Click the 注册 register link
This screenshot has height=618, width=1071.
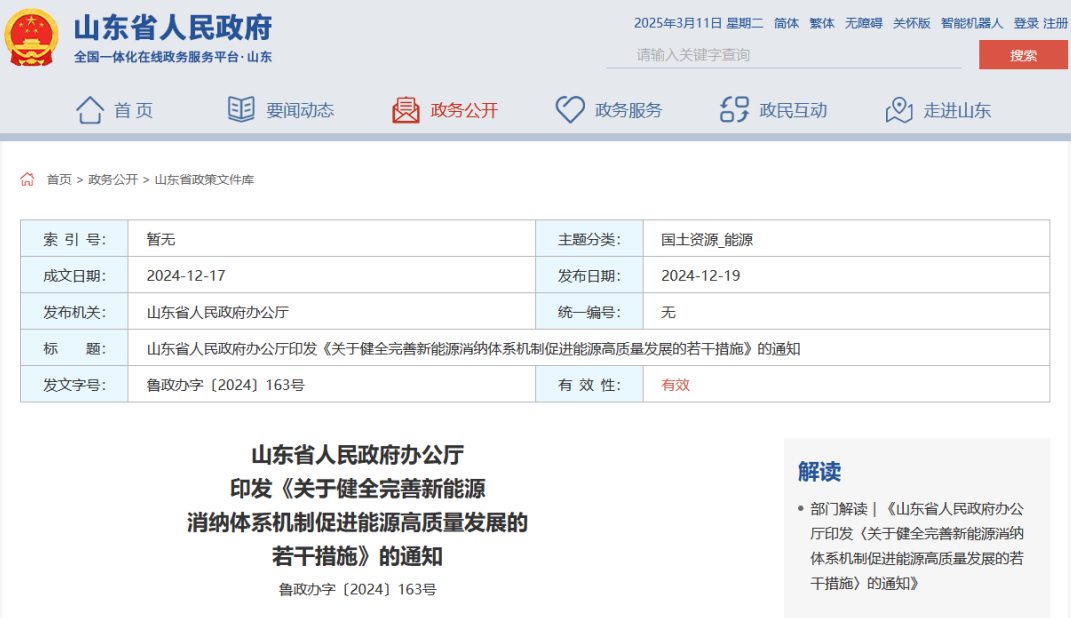pos(1056,23)
